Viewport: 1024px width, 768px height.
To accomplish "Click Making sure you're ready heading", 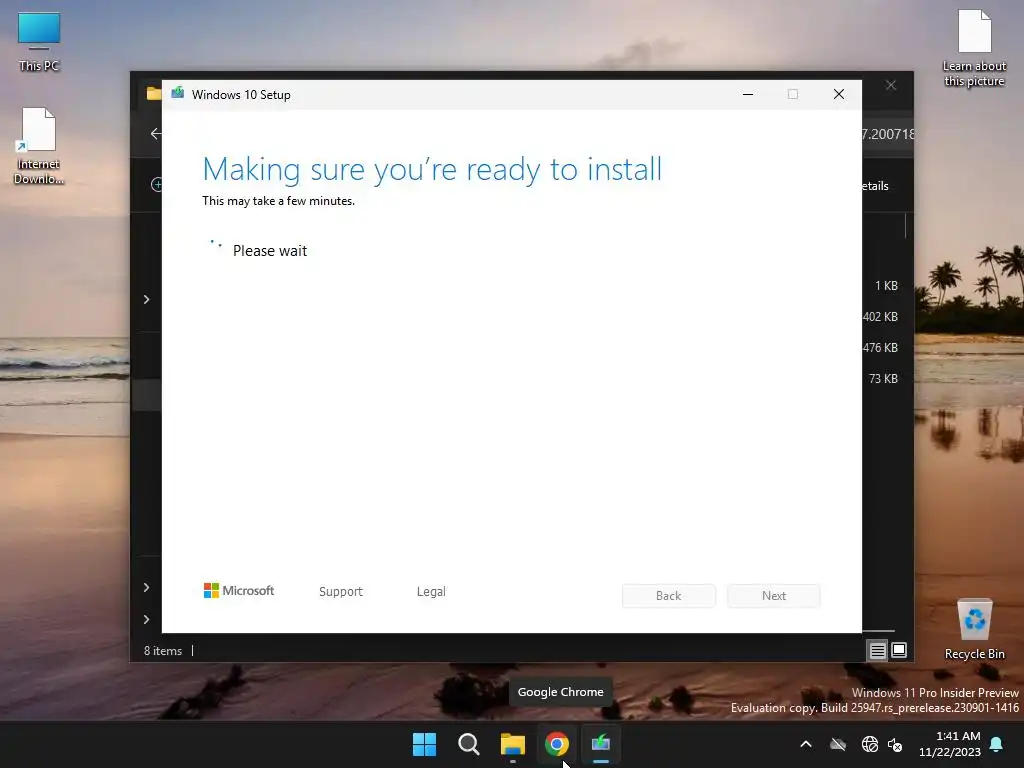I will coord(432,170).
